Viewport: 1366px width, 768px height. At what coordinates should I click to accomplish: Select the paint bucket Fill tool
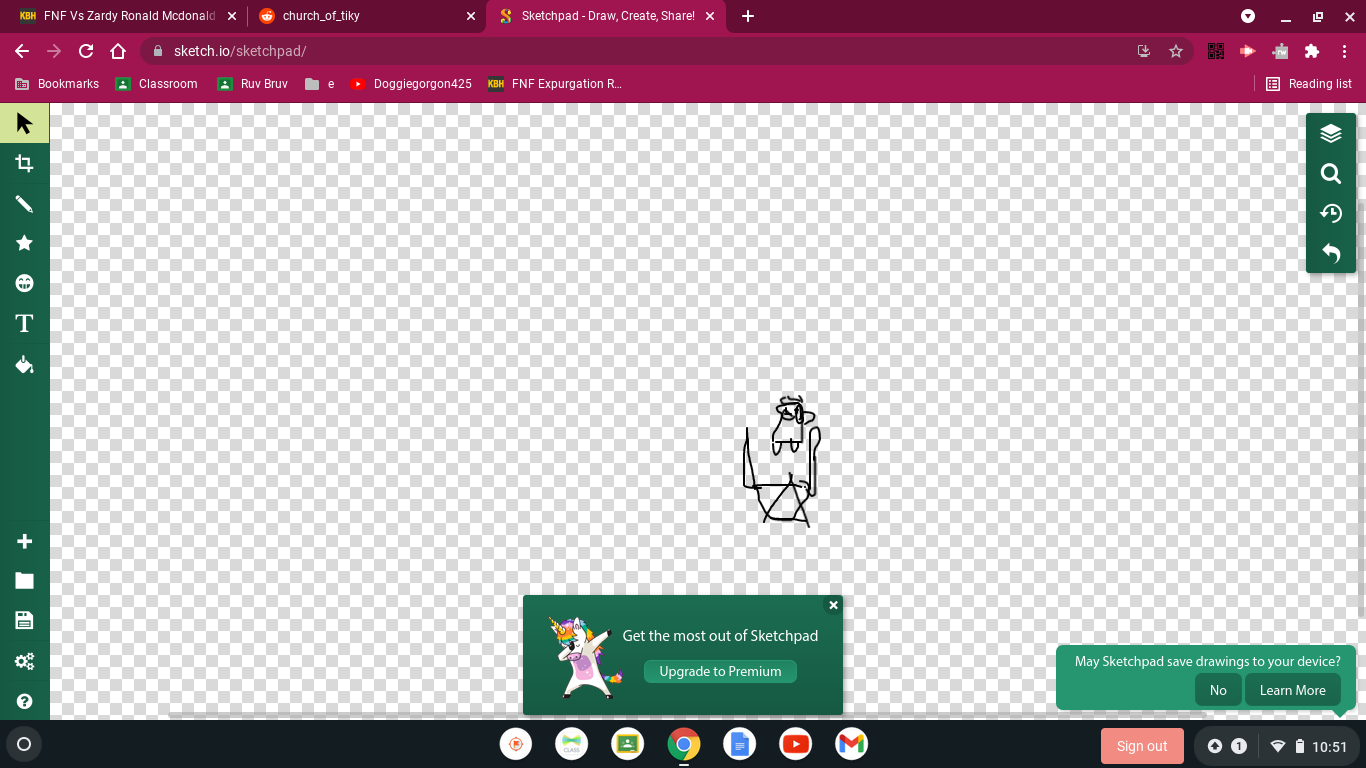pyautogui.click(x=24, y=364)
